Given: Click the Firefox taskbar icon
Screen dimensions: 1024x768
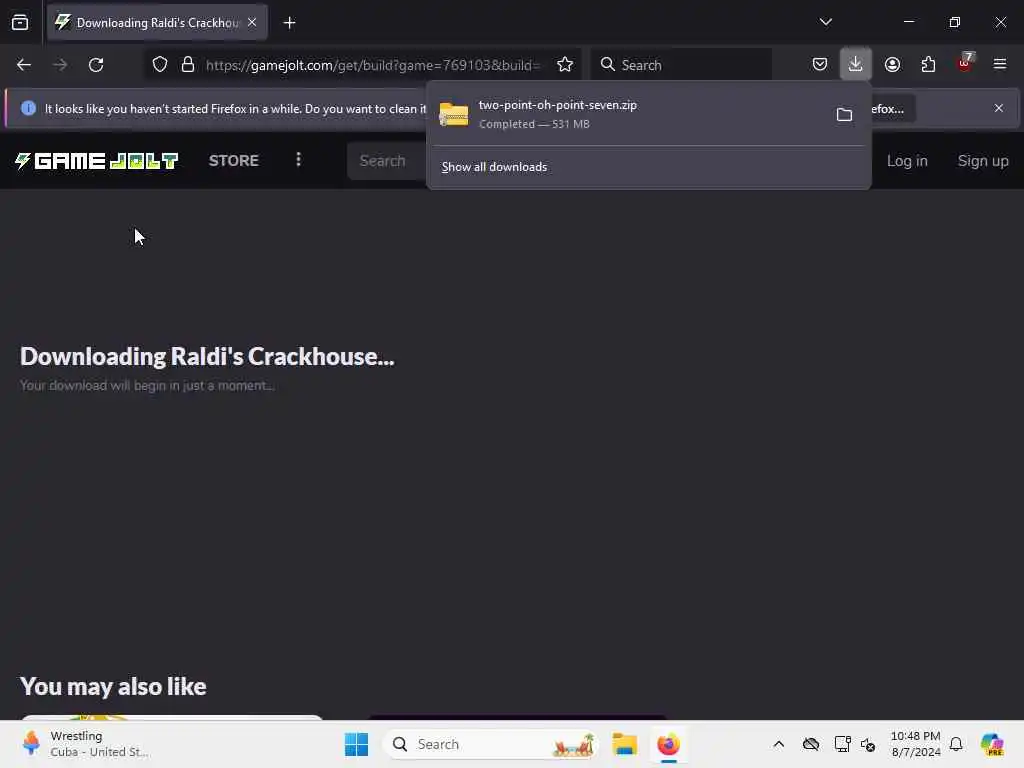Looking at the screenshot, I should point(668,744).
